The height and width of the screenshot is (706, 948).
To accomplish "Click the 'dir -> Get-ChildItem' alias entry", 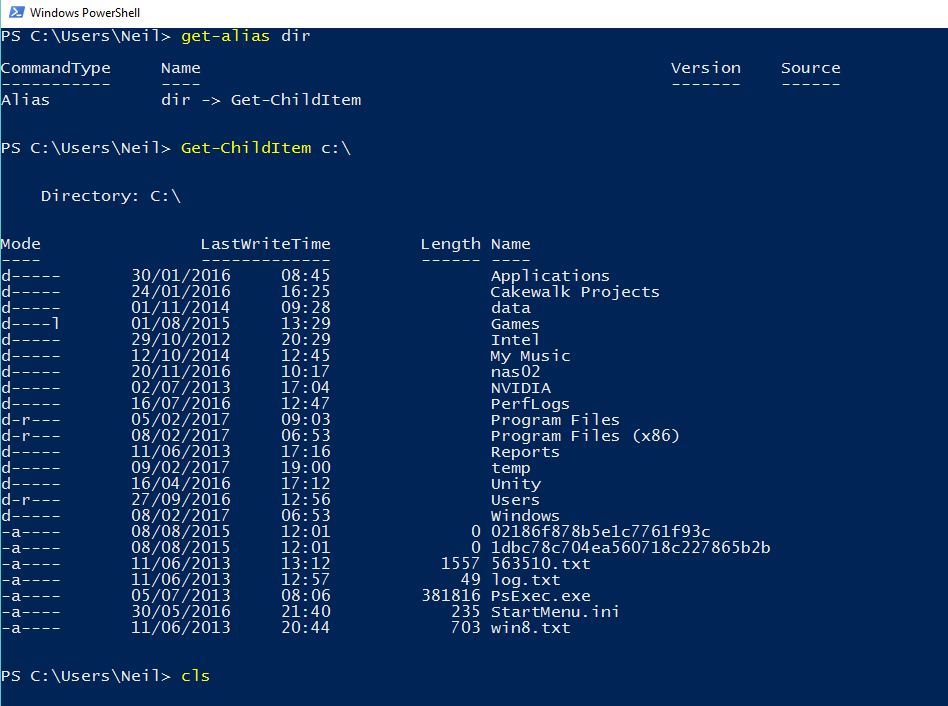I will coord(260,100).
